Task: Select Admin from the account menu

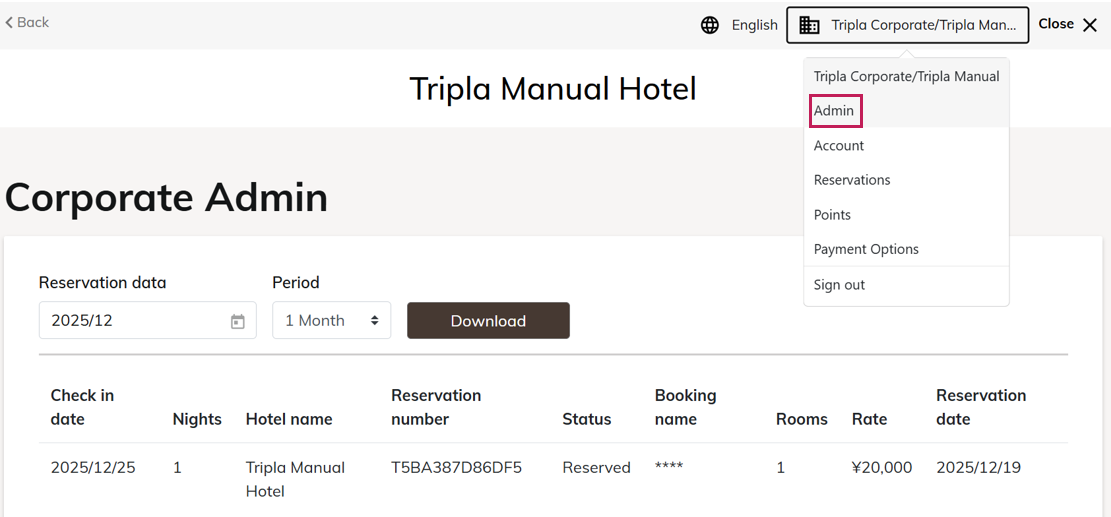Action: [834, 111]
